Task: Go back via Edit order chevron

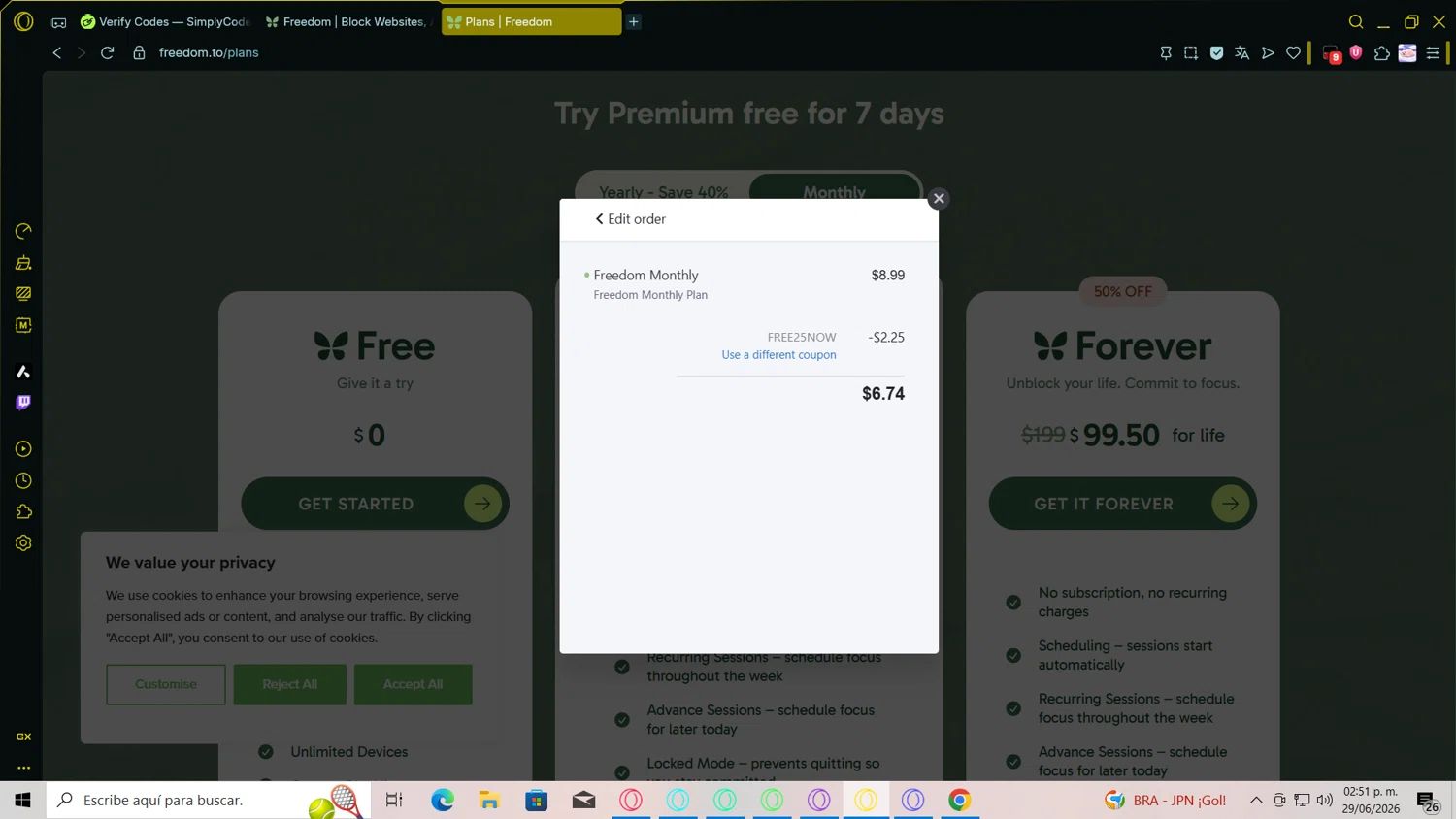Action: pos(630,219)
